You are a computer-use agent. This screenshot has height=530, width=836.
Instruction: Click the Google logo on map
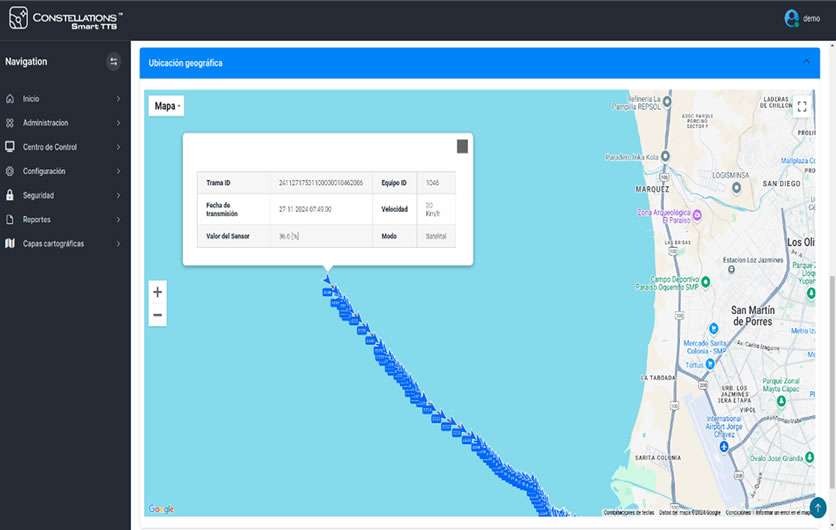(162, 509)
